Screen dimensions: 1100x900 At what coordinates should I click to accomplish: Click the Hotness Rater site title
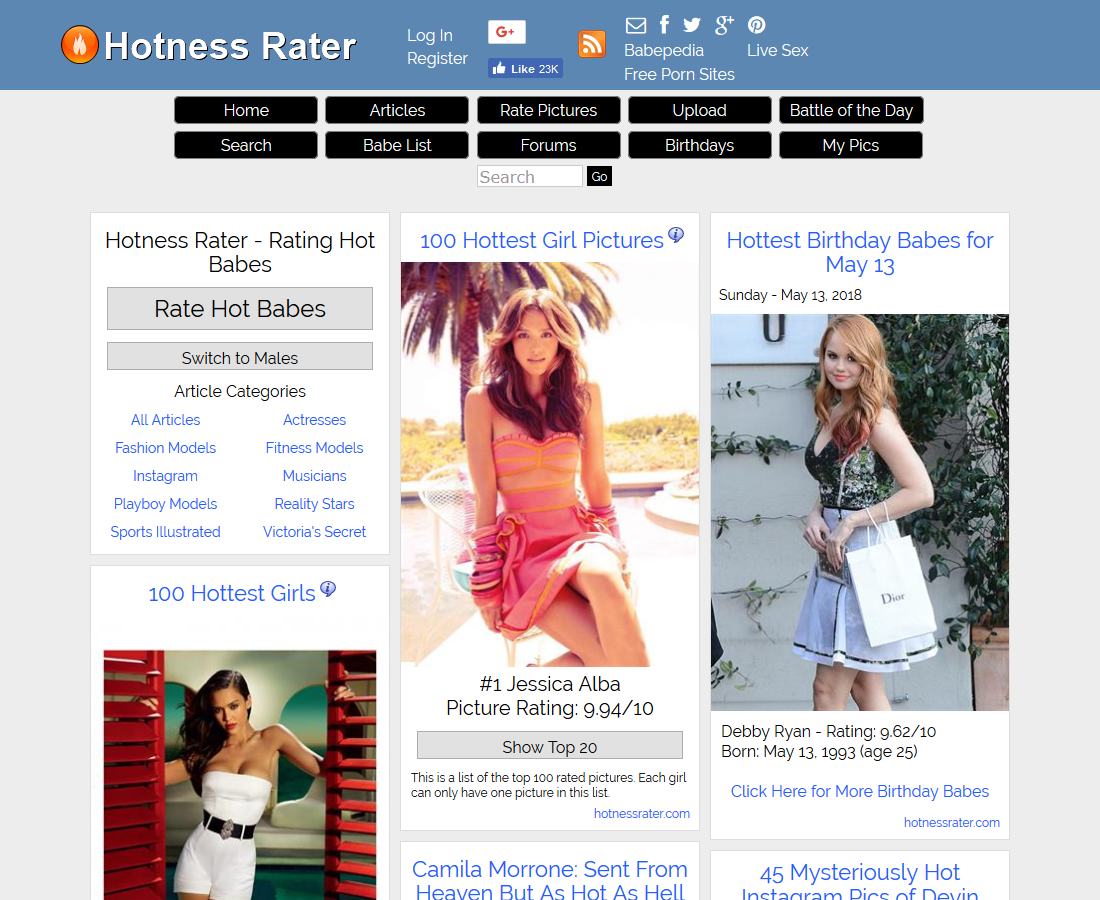230,46
